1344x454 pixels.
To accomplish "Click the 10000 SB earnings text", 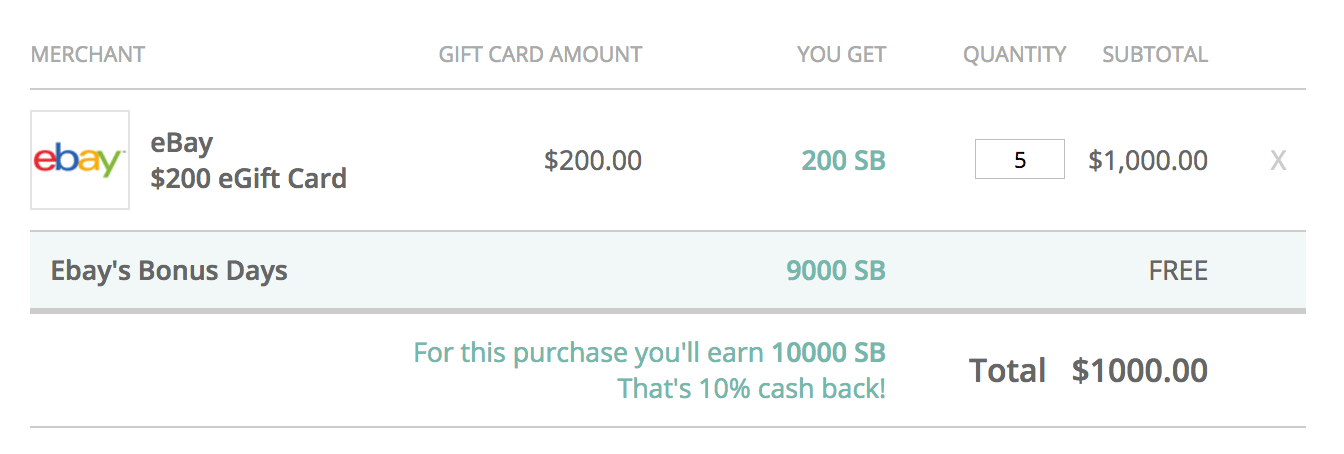I will pos(829,353).
